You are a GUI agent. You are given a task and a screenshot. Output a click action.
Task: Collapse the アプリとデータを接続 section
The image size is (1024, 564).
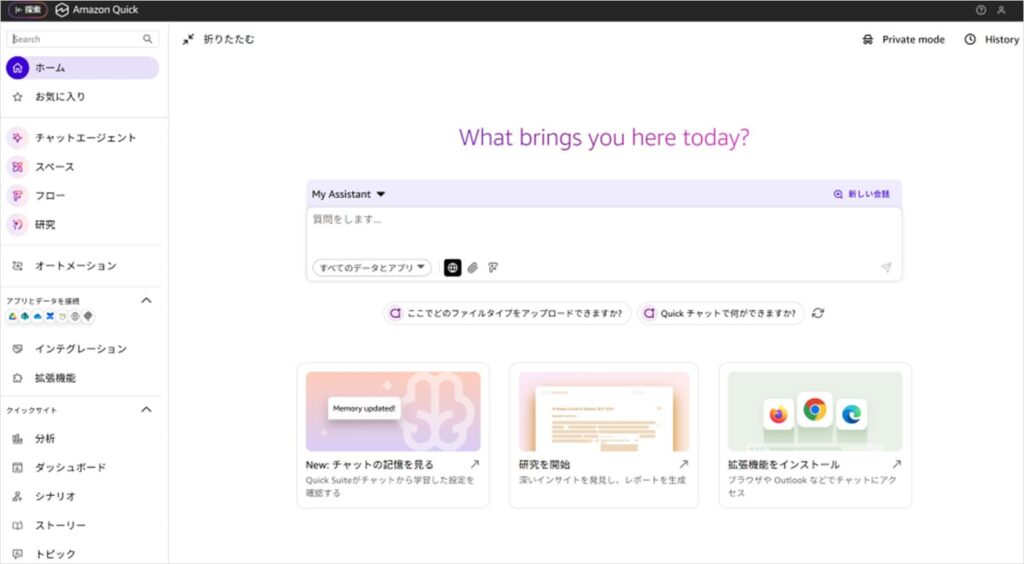coord(146,300)
